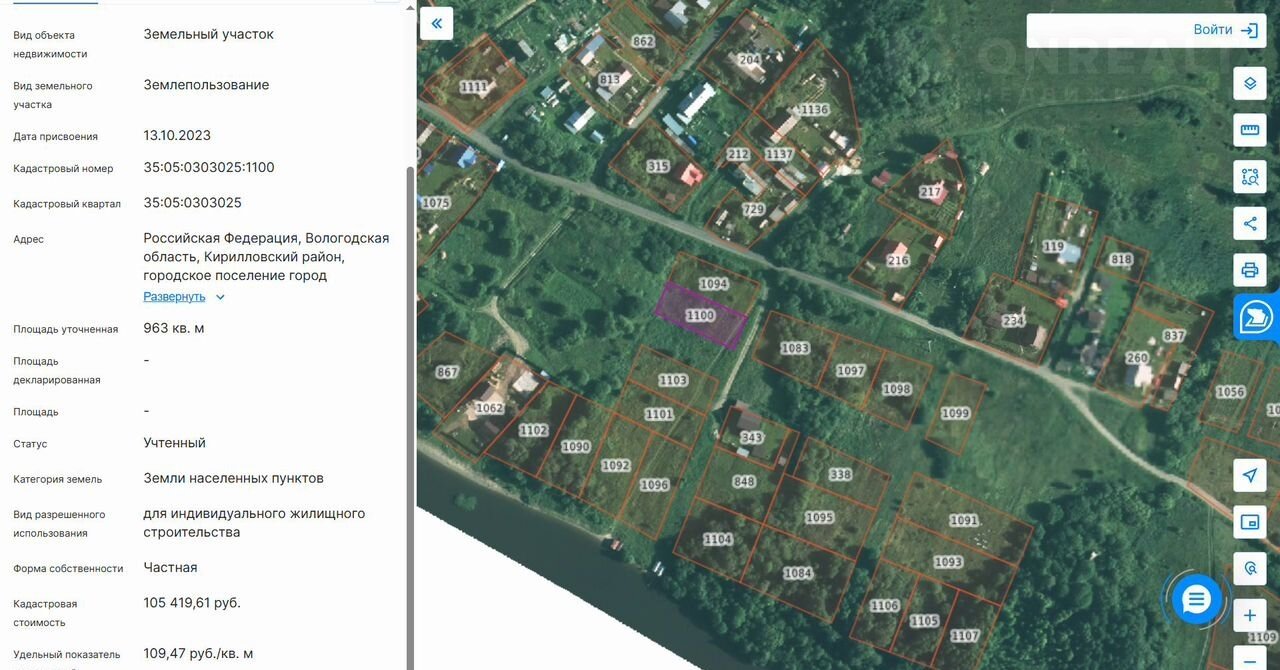The width and height of the screenshot is (1280, 670).
Task: Open the map layers panel
Action: (1249, 83)
